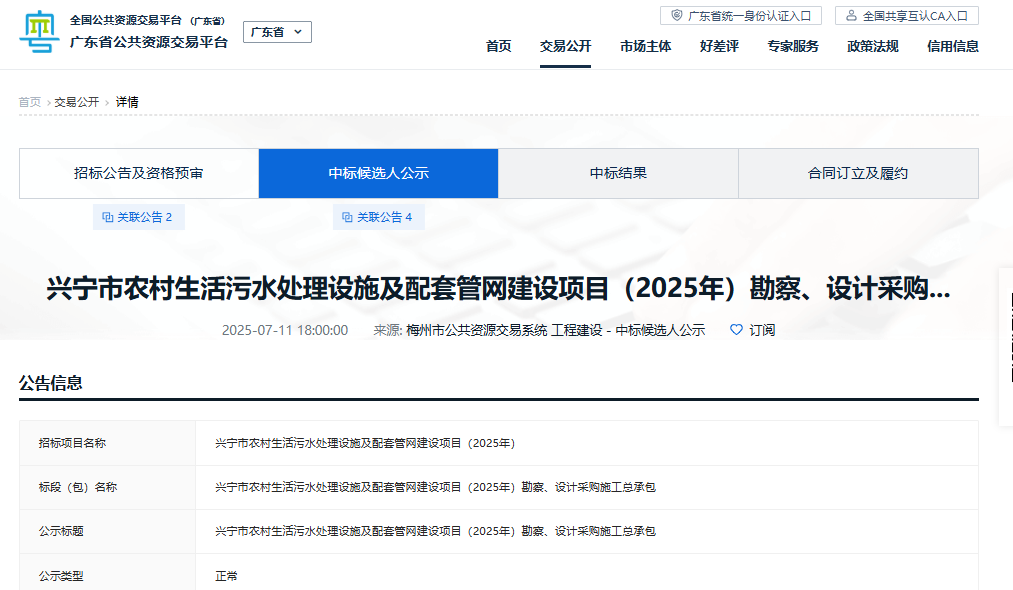This screenshot has height=590, width=1013.
Task: Click the user icon beside 全国共享互认CA入口
Action: coord(851,16)
